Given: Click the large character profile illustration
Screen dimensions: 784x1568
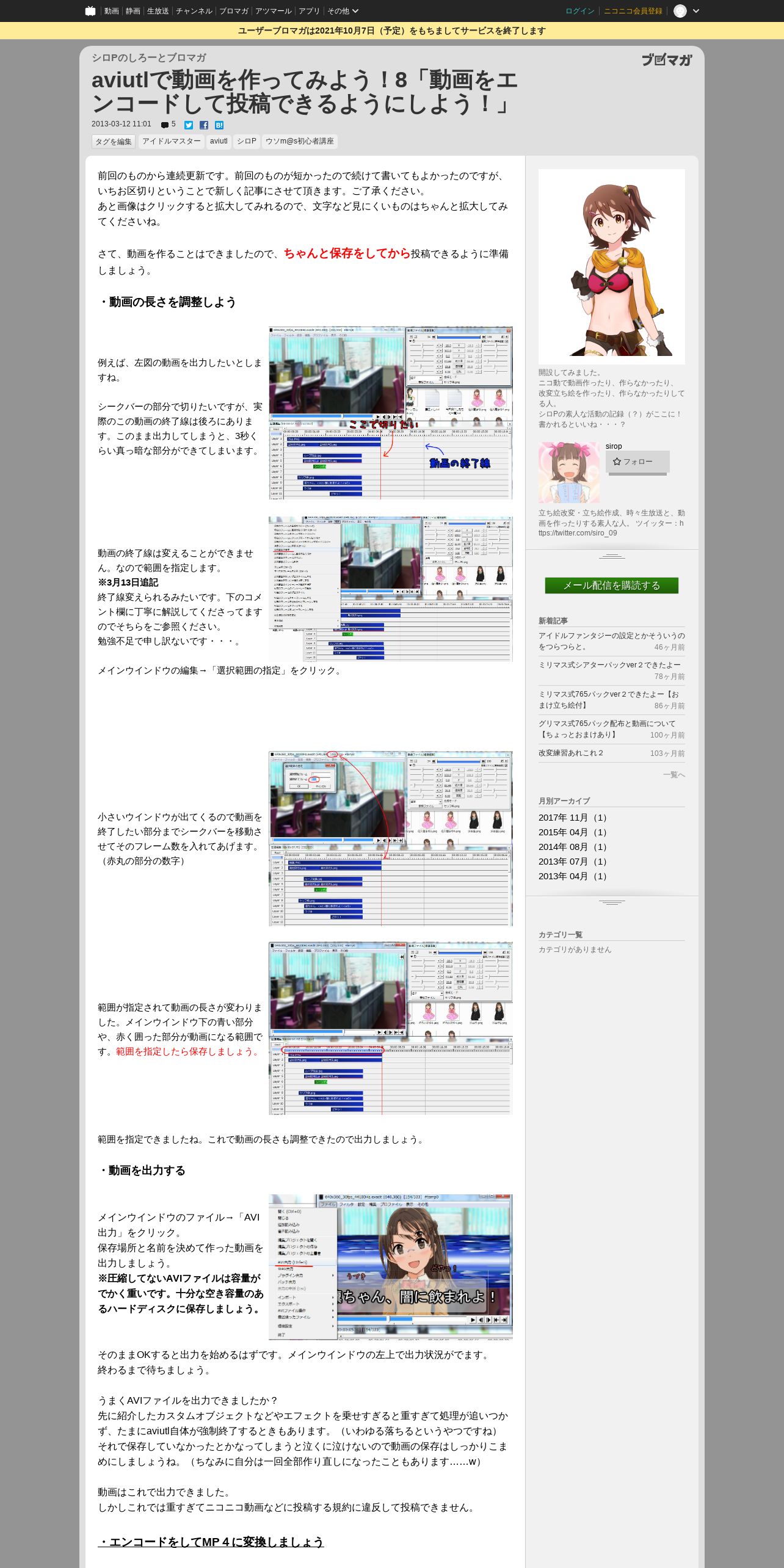Looking at the screenshot, I should tap(611, 267).
